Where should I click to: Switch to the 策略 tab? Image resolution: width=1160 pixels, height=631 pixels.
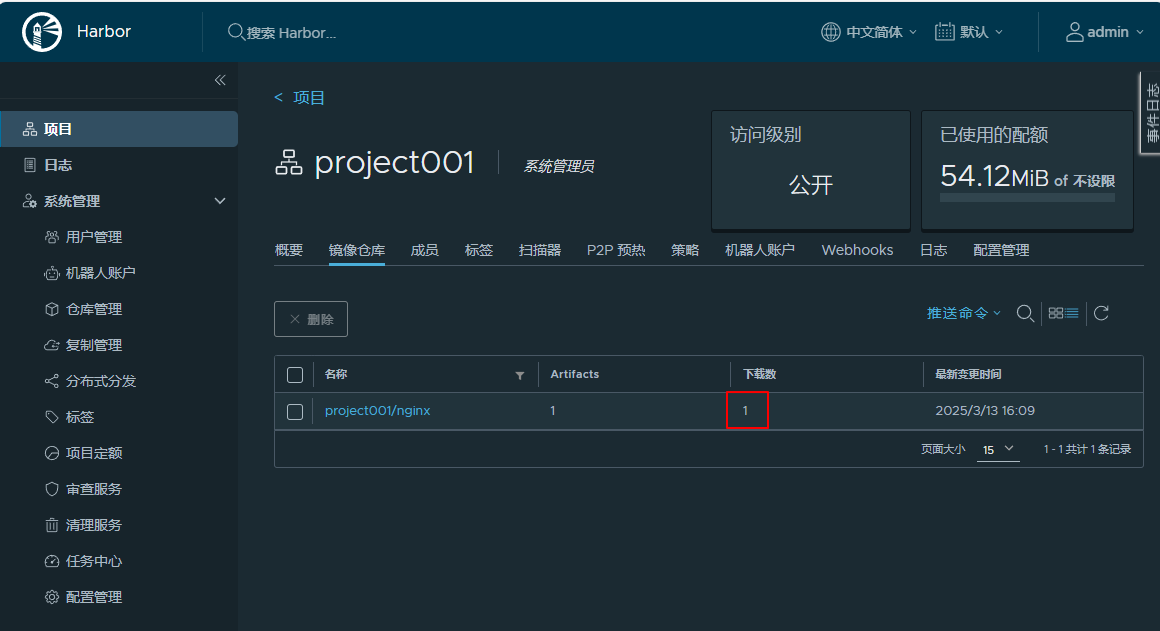click(x=685, y=250)
